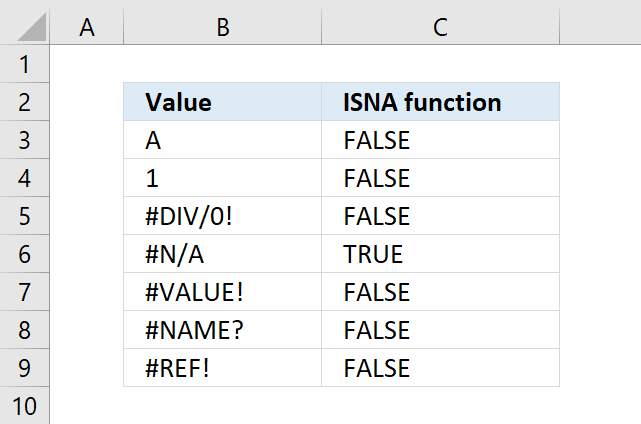Select cell containing #VALUE!
This screenshot has height=424, width=641.
(x=223, y=292)
